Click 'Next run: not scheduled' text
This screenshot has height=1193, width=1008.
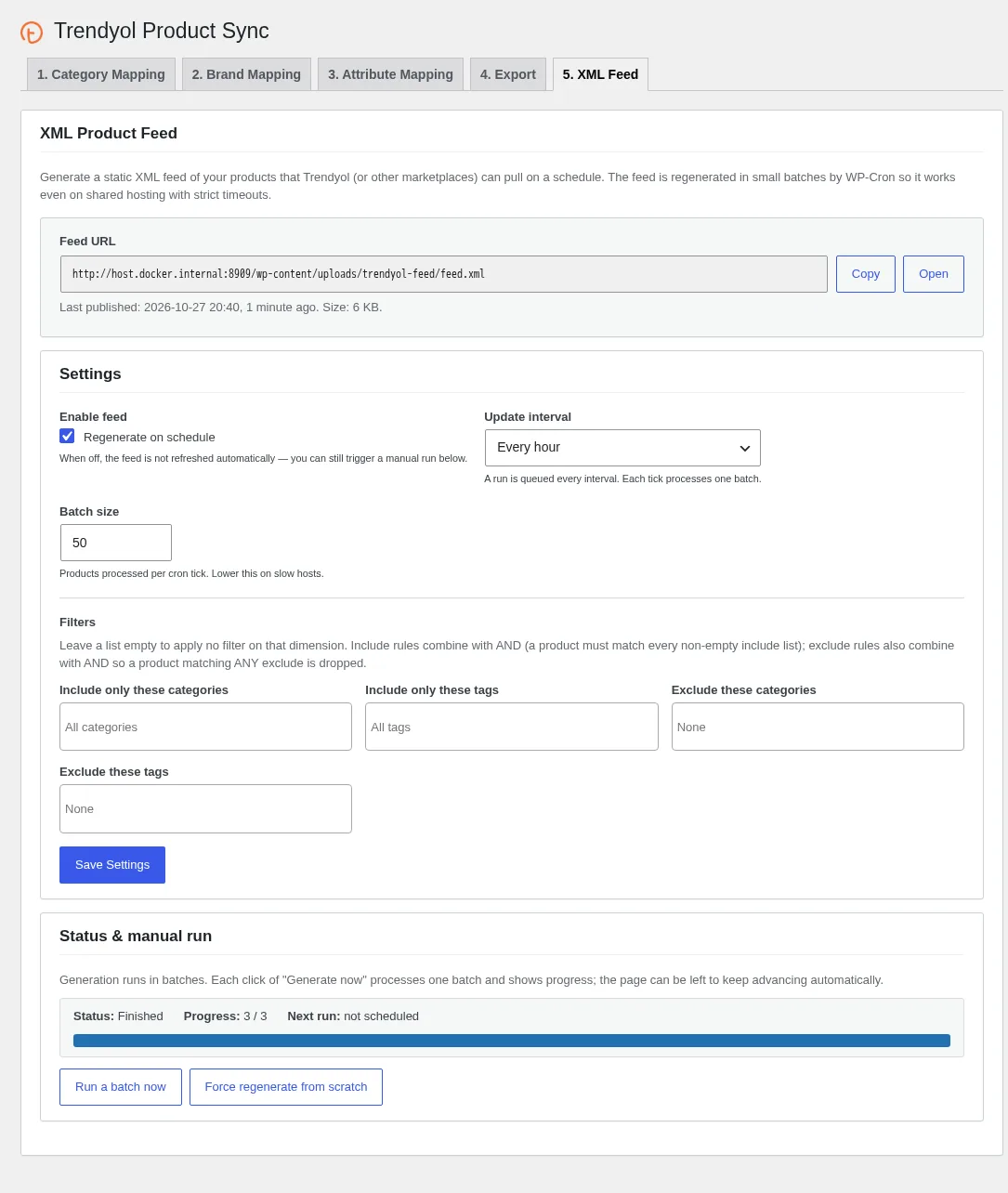(353, 1016)
